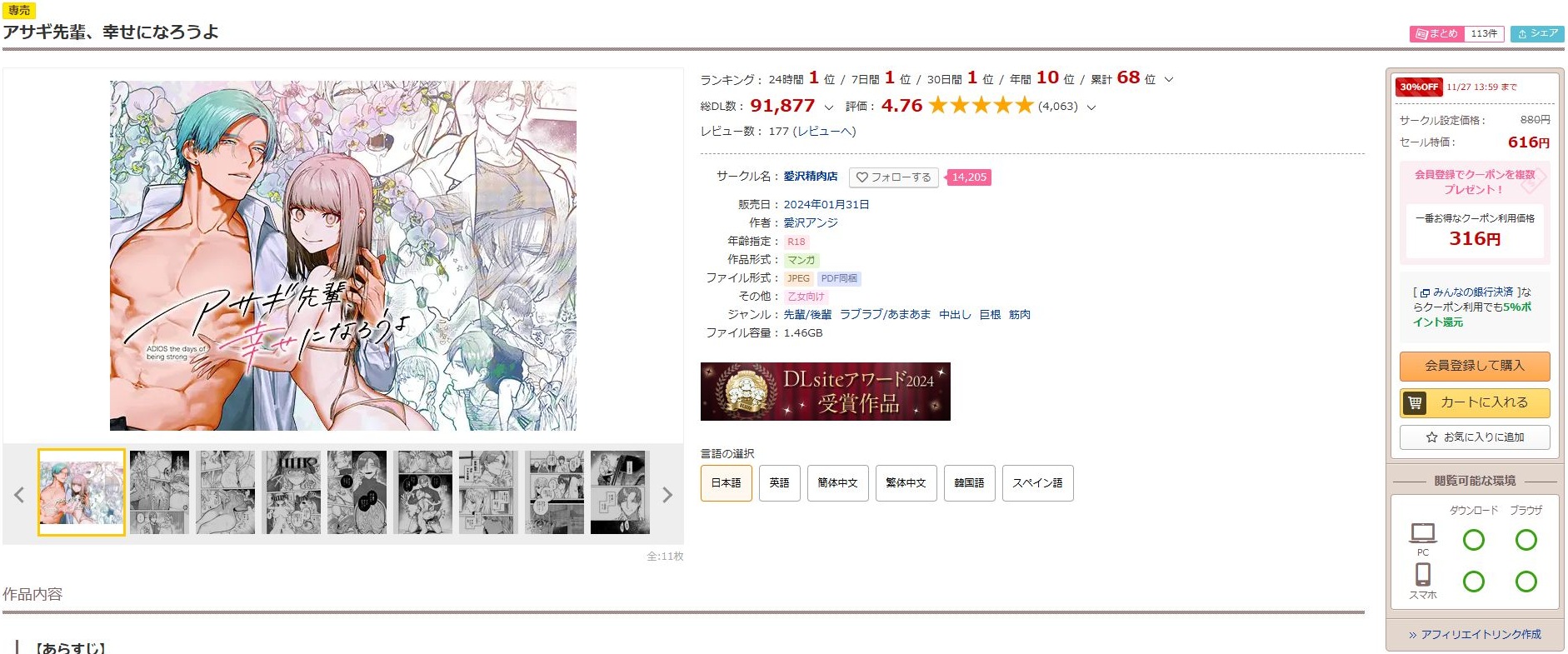Image resolution: width=1568 pixels, height=654 pixels.
Task: Open the ラブラブ/あまあま genre tag
Action: [x=885, y=315]
